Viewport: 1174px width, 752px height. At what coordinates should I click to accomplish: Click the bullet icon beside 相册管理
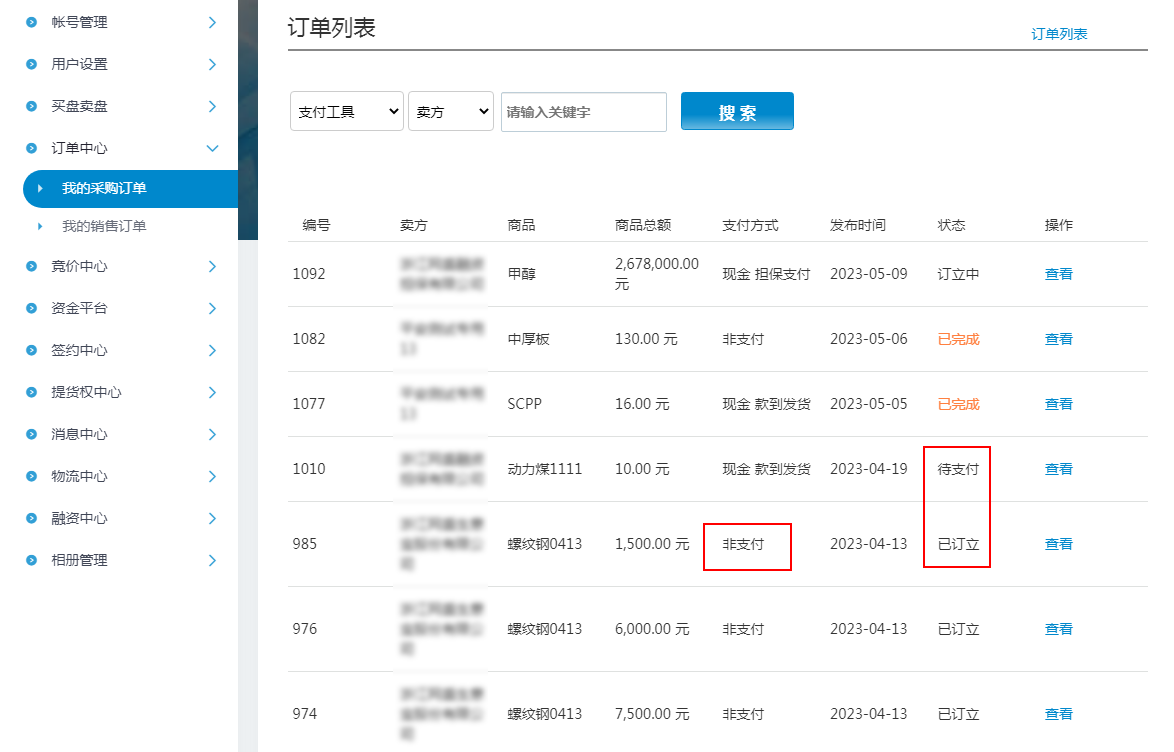pos(32,560)
